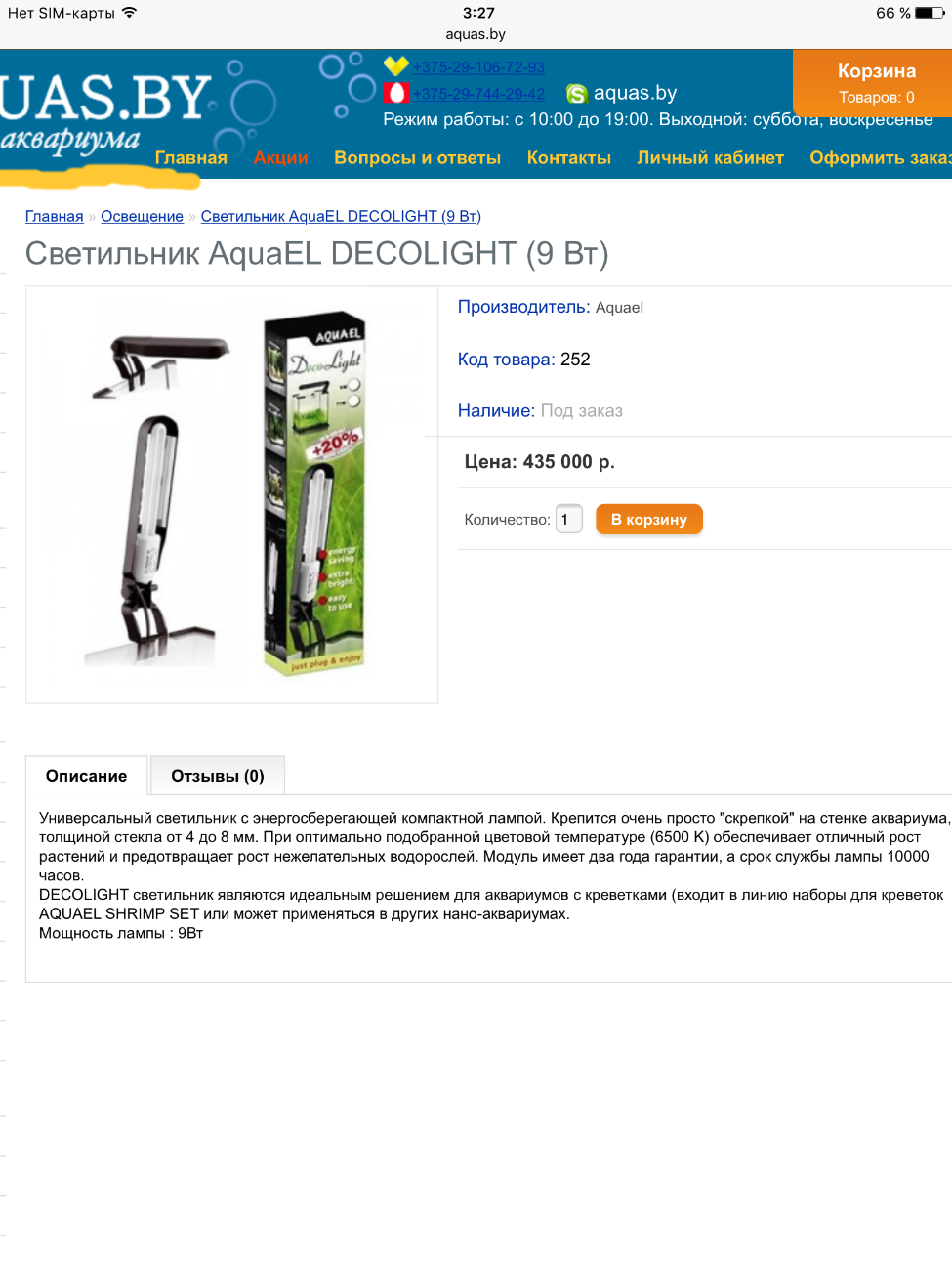Viewport: 952px width, 1270px height.
Task: Click the yellow heart operator icon
Action: (x=395, y=66)
